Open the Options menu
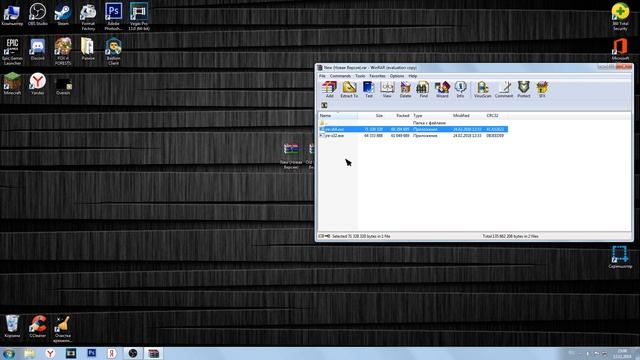The width and height of the screenshot is (640, 360). pos(396,76)
